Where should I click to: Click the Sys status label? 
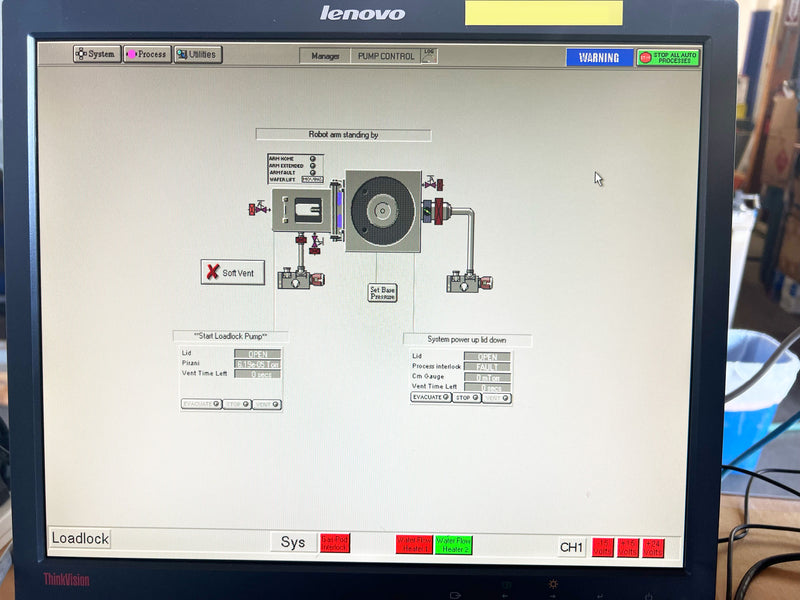tap(293, 542)
